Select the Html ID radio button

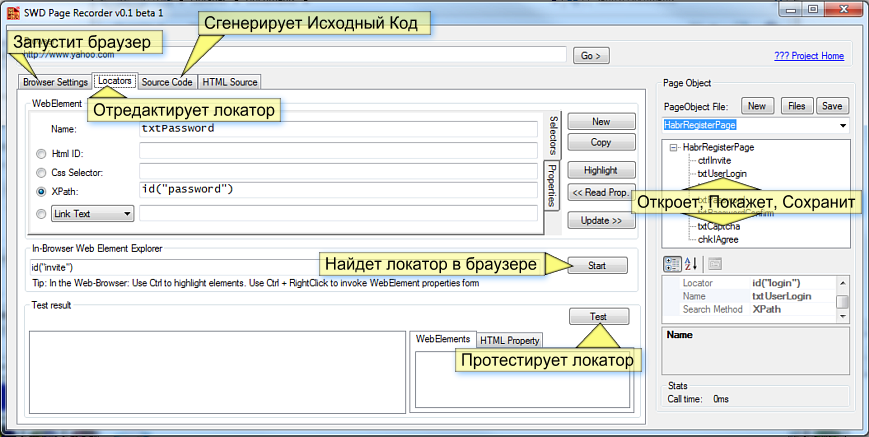41,153
